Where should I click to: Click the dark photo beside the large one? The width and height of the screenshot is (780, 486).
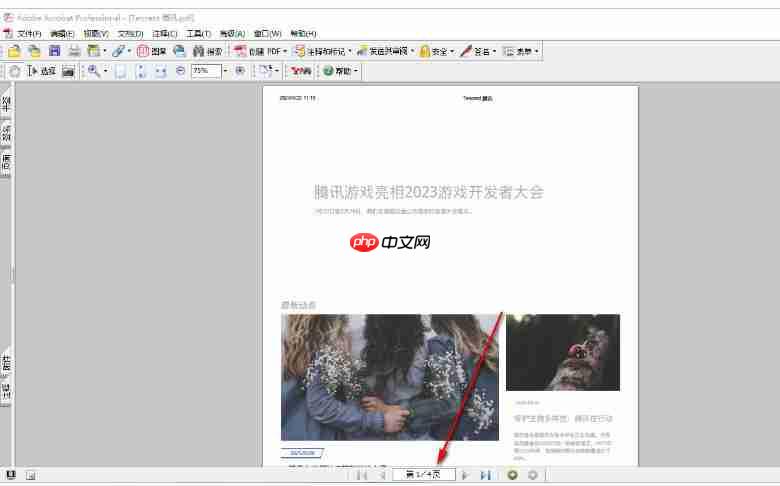coord(563,352)
